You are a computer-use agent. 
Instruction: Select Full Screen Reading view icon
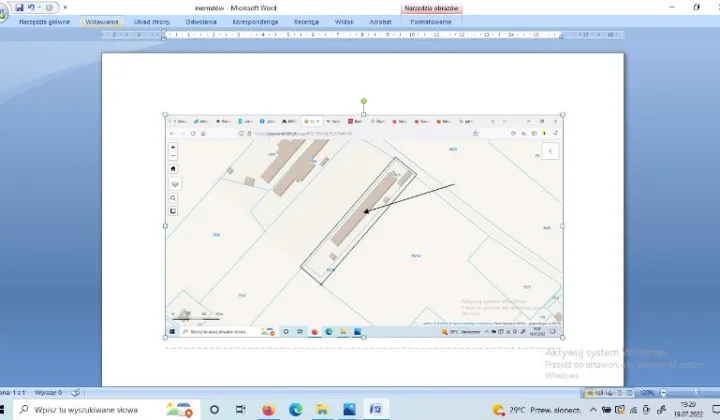click(600, 392)
